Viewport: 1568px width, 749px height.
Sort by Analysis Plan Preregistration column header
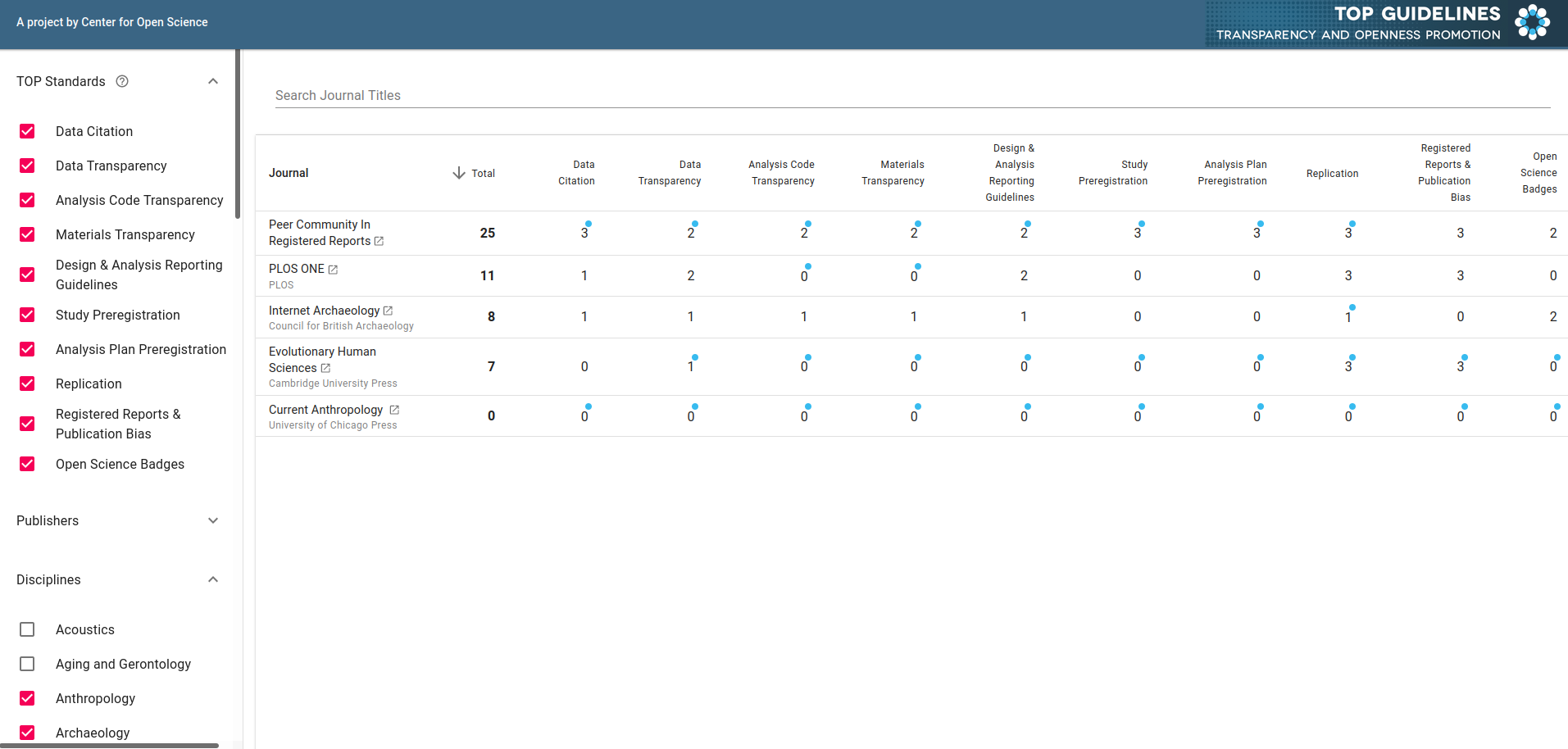click(1233, 173)
